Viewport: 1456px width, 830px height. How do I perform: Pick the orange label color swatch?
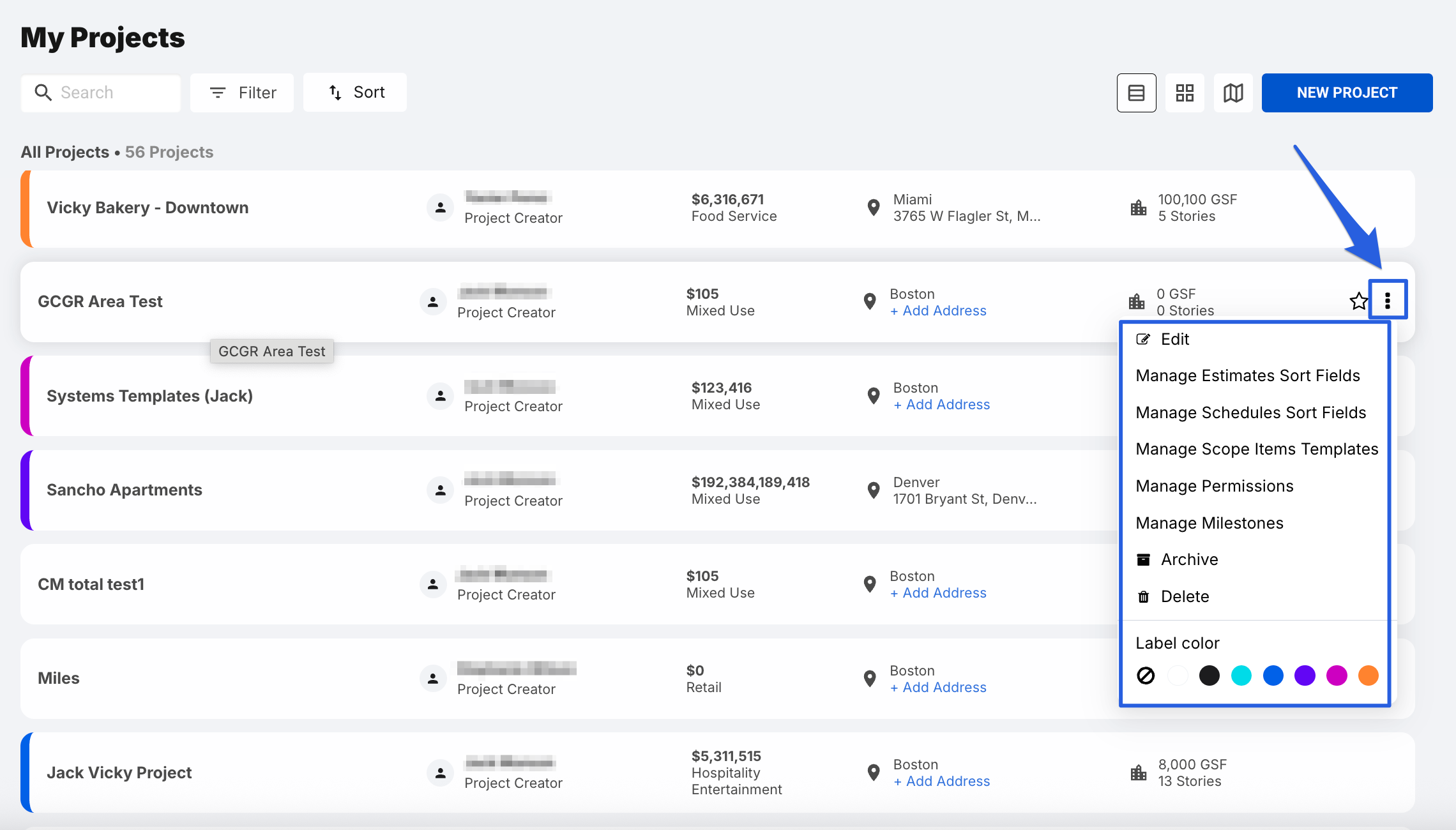pos(1368,675)
